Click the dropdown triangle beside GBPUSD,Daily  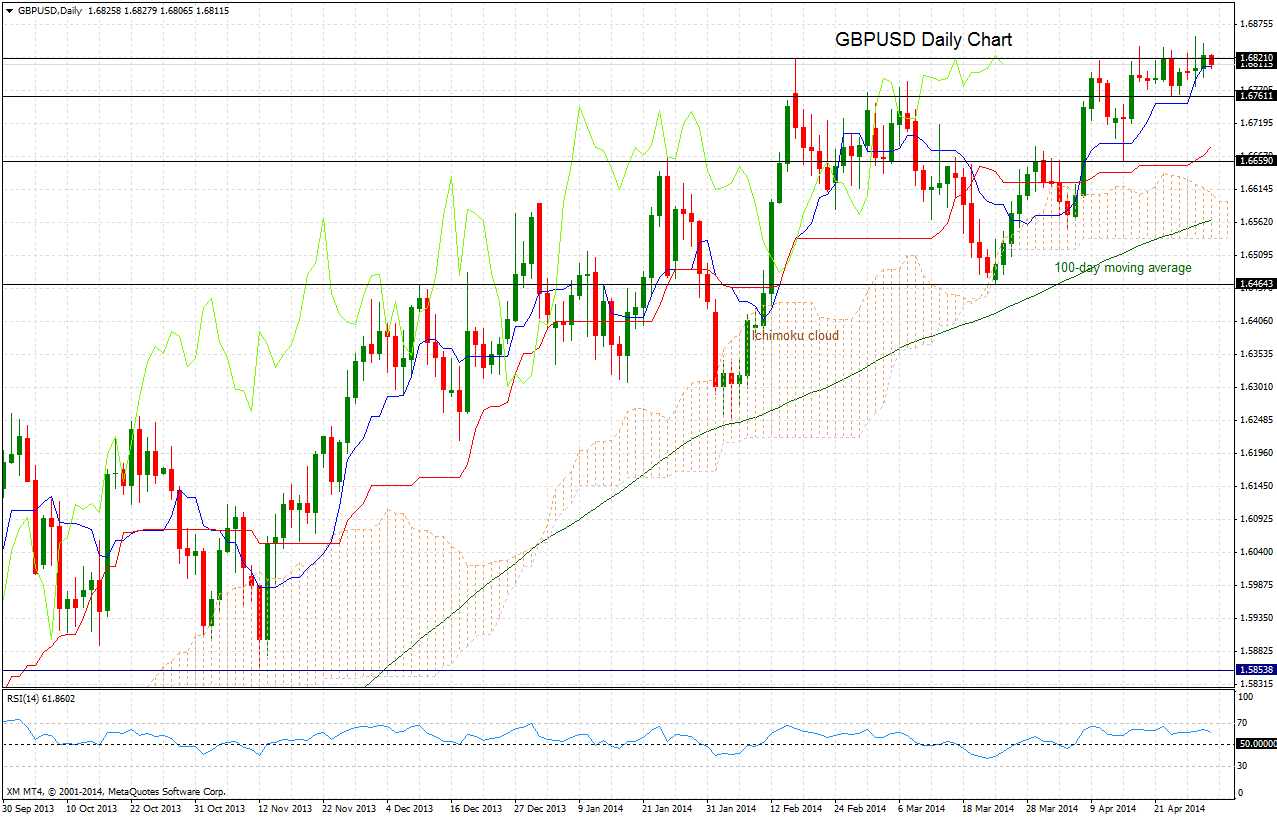(9, 11)
